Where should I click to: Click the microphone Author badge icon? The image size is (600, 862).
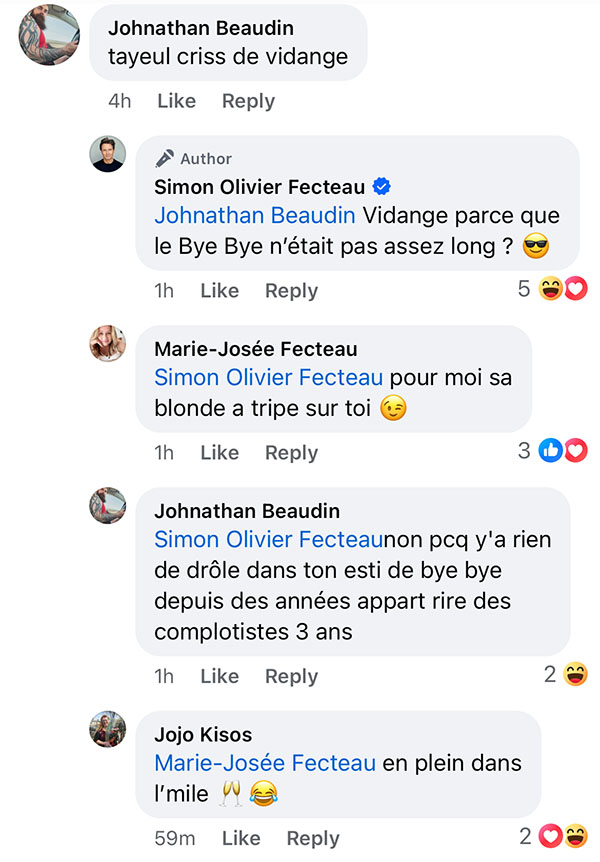[164, 158]
